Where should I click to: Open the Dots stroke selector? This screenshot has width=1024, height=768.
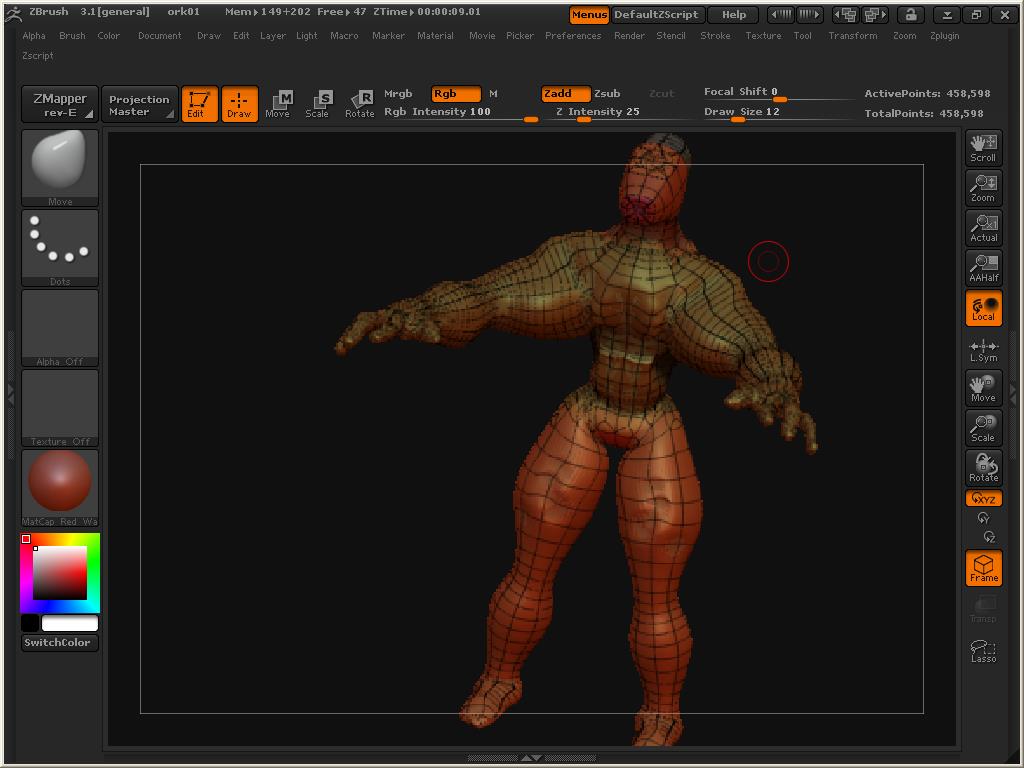click(59, 248)
